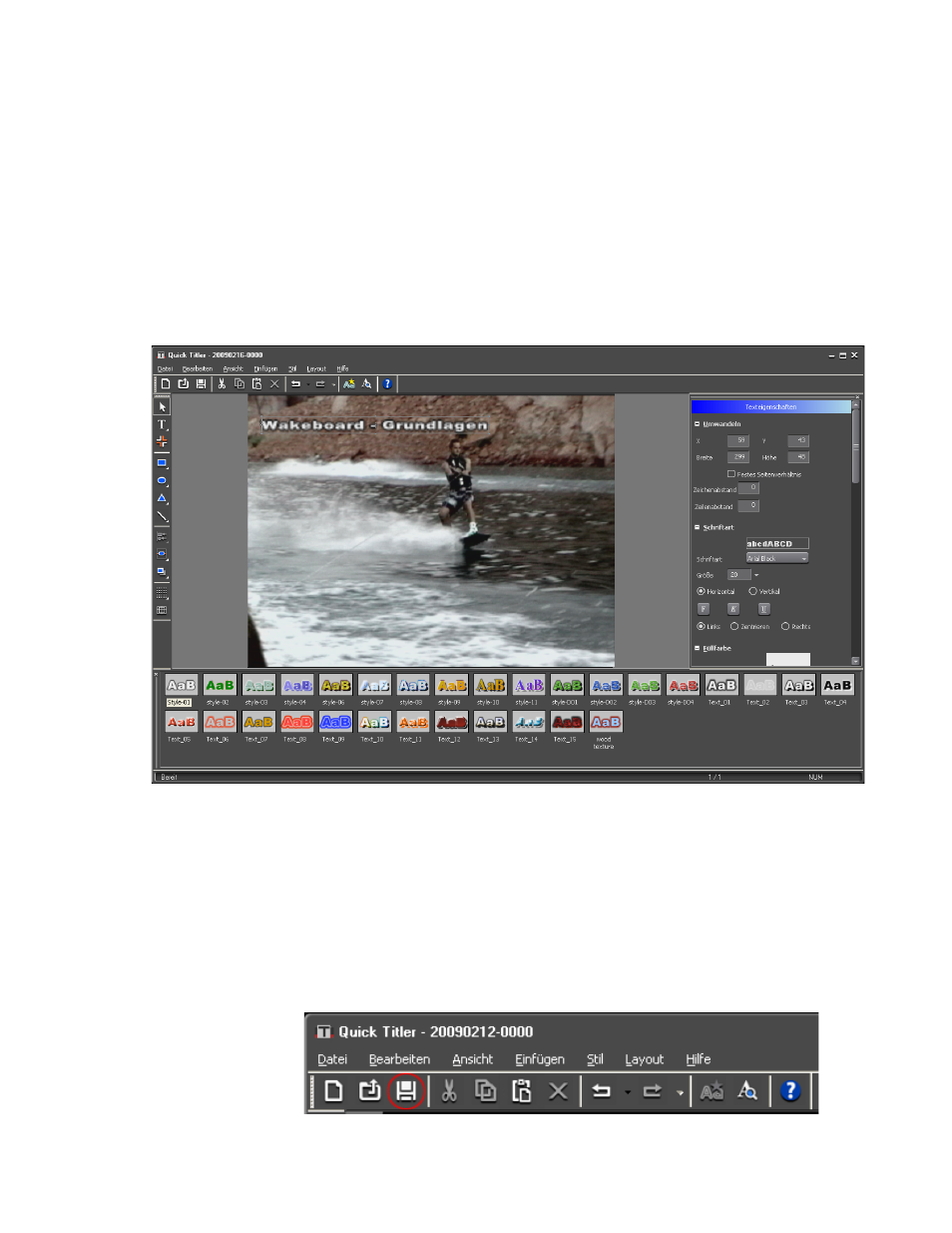Image resolution: width=952 pixels, height=1233 pixels.
Task: Open the undo dropdown arrow in the enlarged toolbar close-up
Action: pyautogui.click(x=628, y=1092)
